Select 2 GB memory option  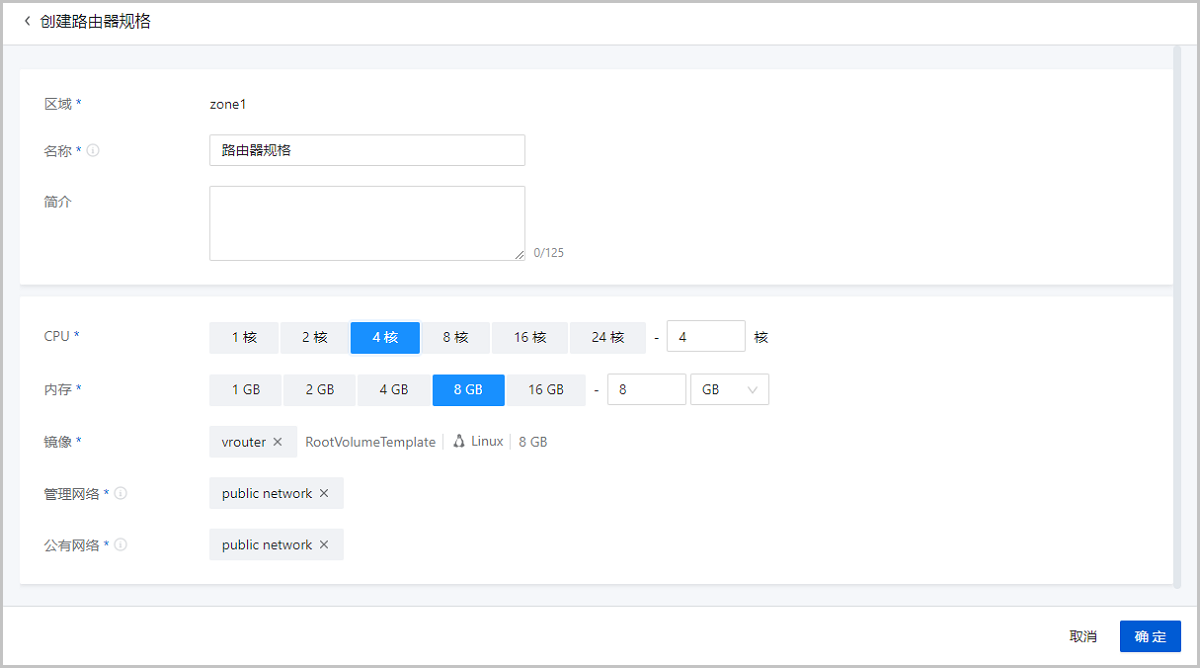(x=319, y=389)
